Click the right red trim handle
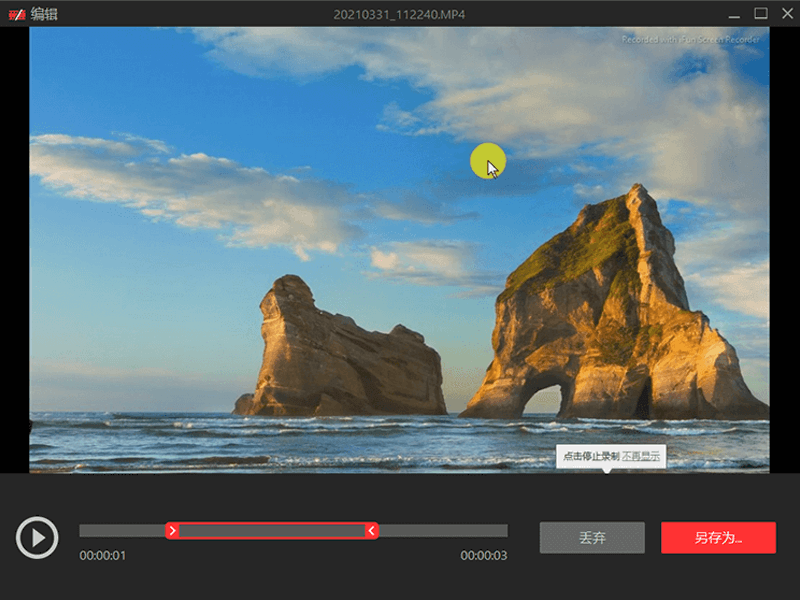Viewport: 800px width, 600px height. [372, 531]
